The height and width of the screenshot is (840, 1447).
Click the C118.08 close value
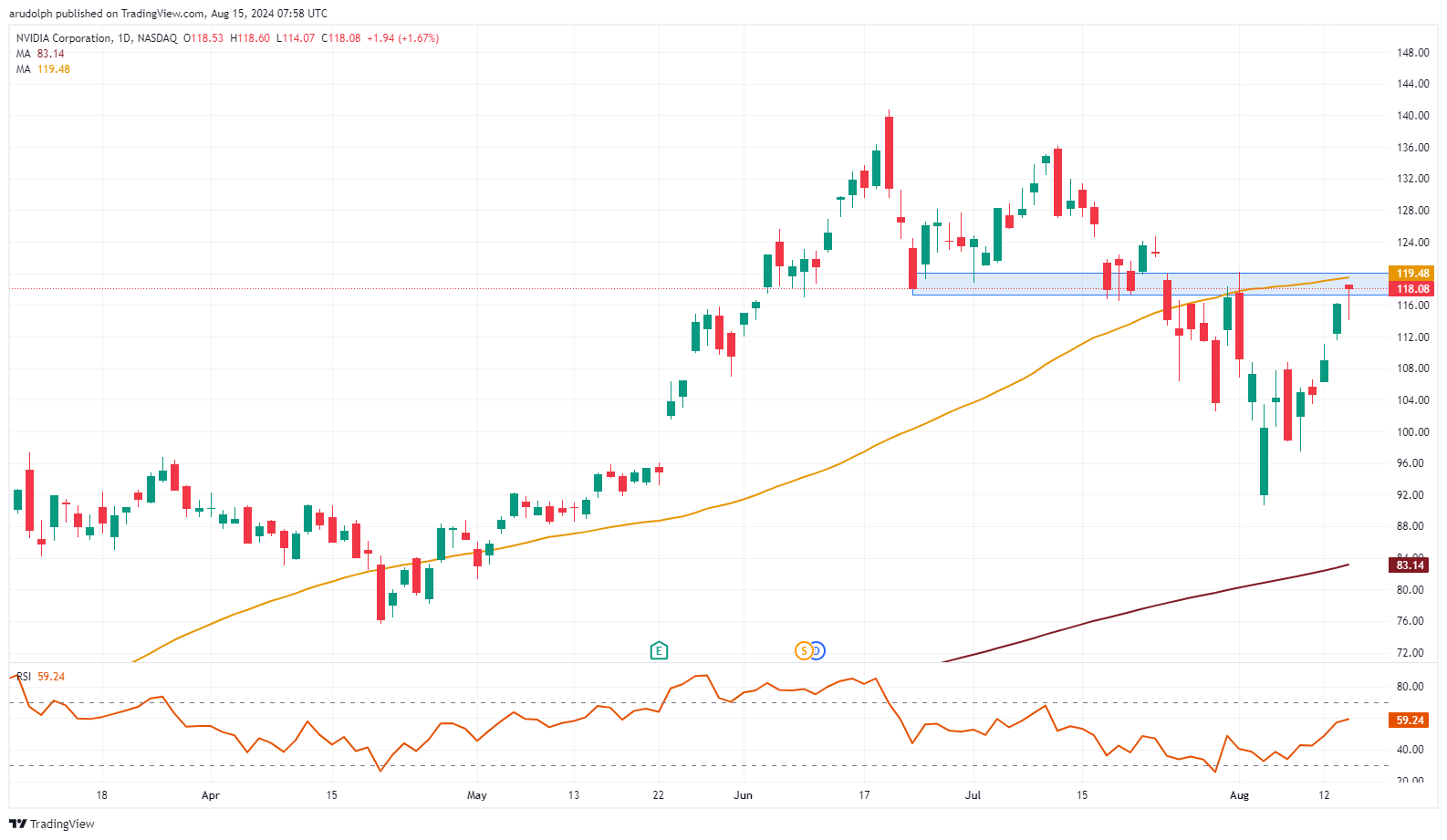[341, 38]
